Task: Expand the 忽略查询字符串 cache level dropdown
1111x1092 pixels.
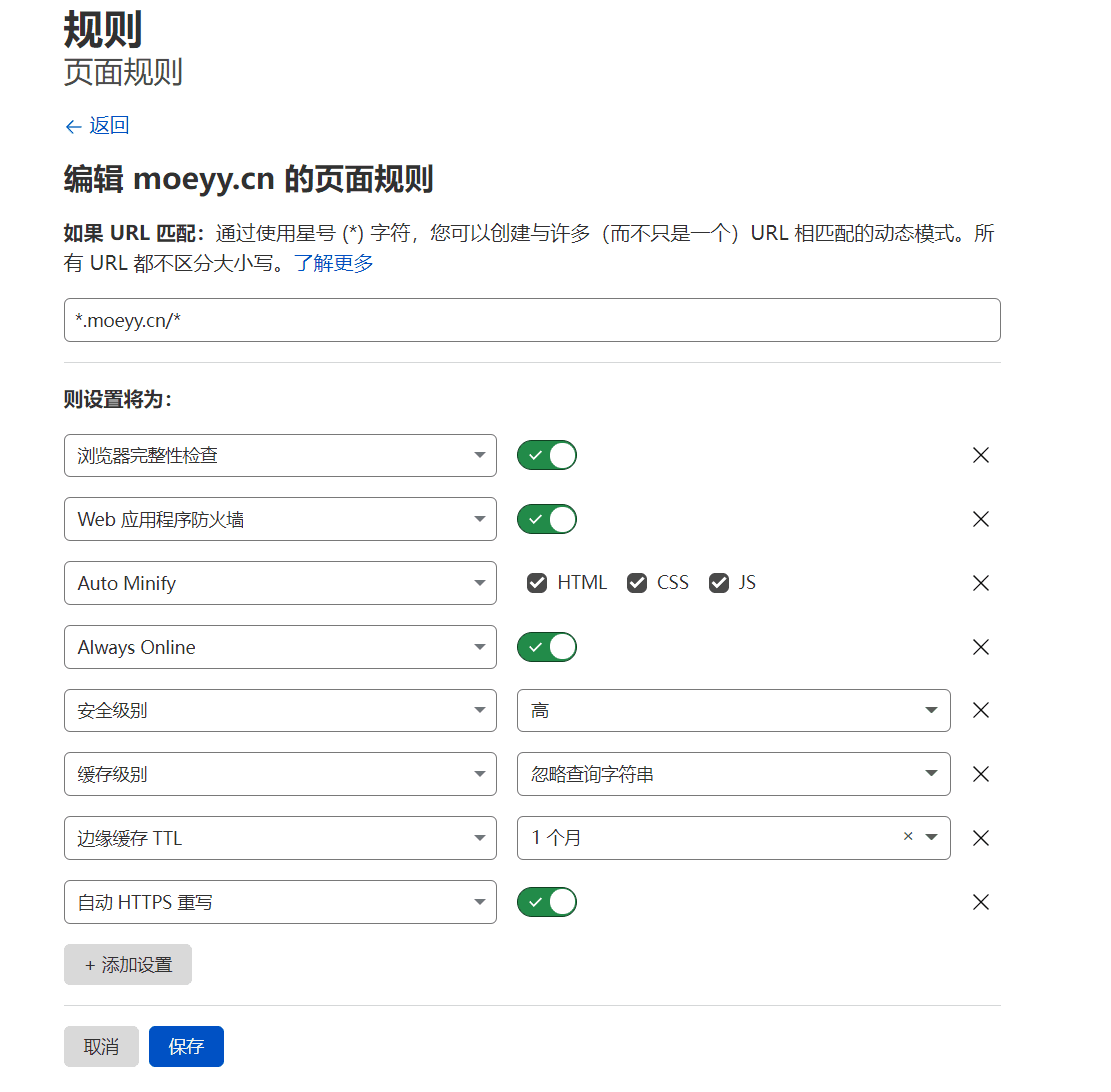Action: tap(733, 774)
